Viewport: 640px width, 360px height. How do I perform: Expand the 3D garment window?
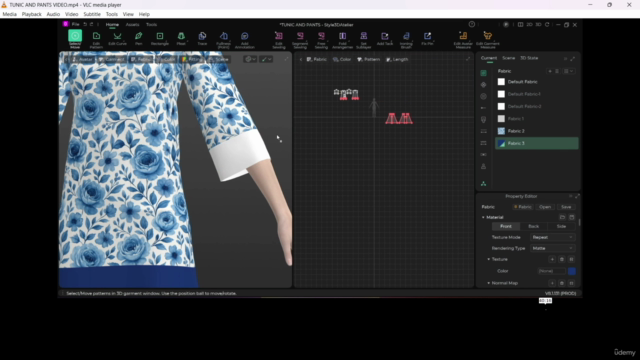(x=287, y=59)
